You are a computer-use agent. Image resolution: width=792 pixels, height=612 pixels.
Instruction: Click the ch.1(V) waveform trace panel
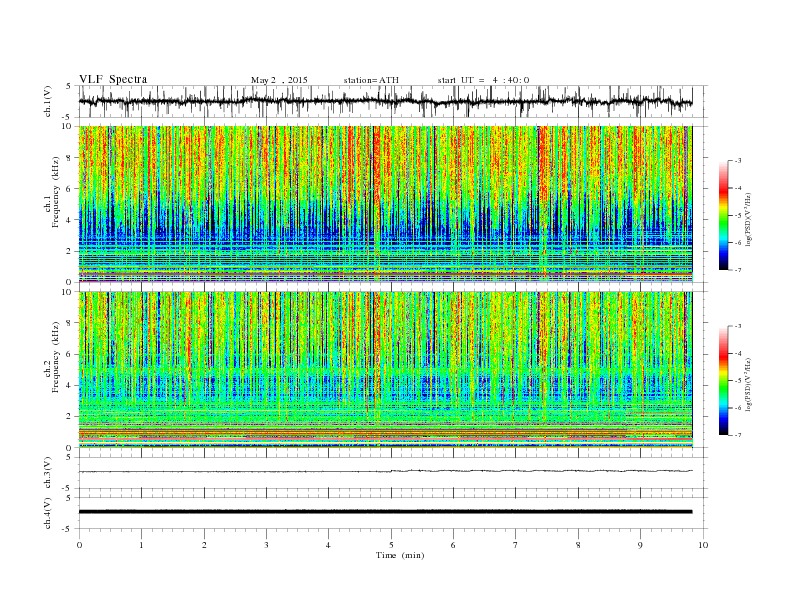[393, 102]
